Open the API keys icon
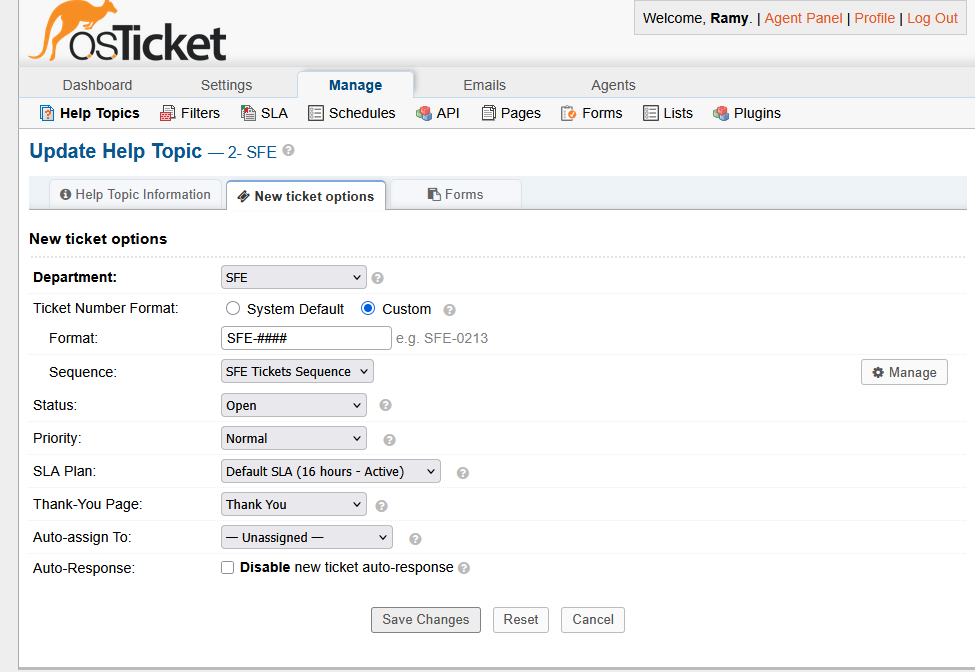The image size is (975, 672). [424, 113]
